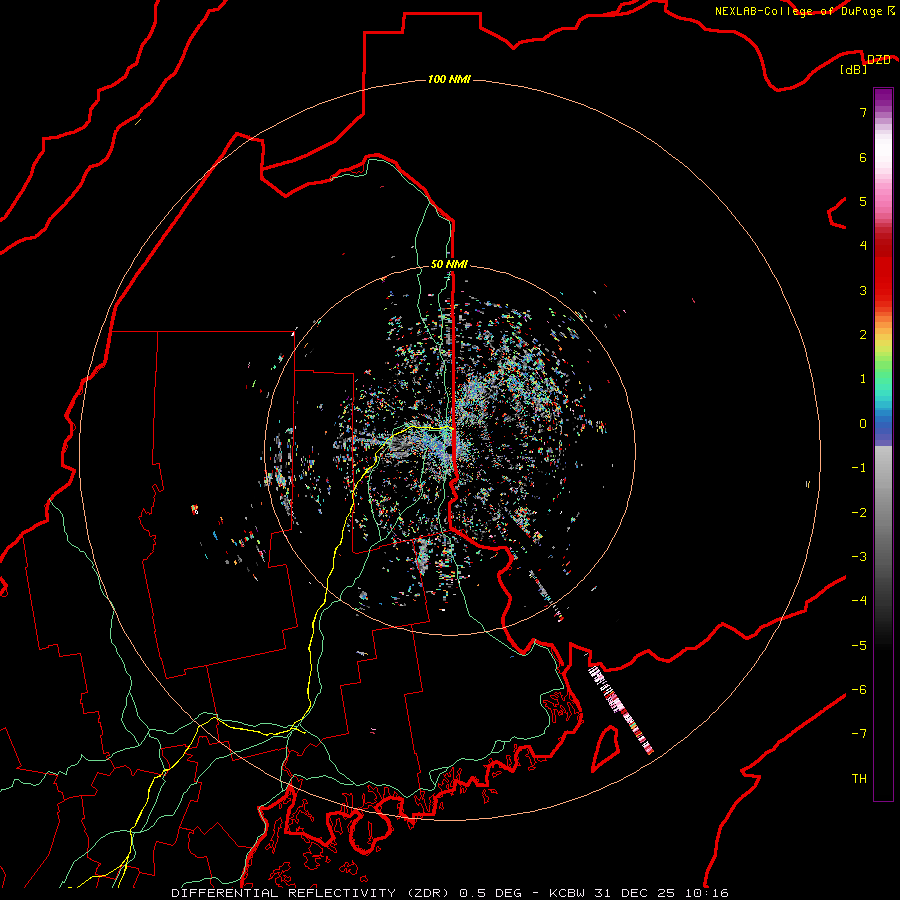Click the "1" value on the color scale

tap(863, 379)
